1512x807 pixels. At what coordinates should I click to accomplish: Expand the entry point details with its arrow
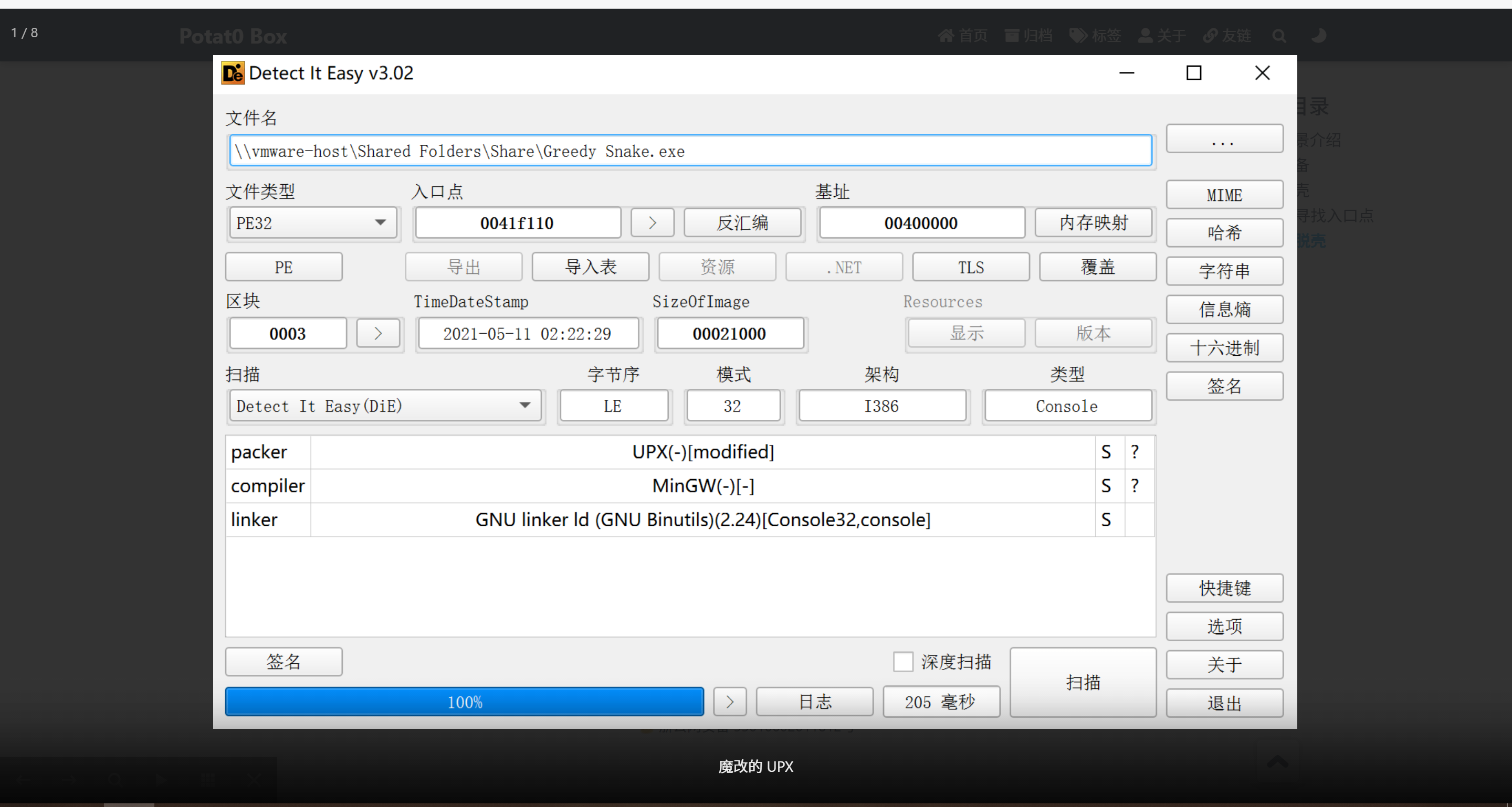tap(652, 223)
